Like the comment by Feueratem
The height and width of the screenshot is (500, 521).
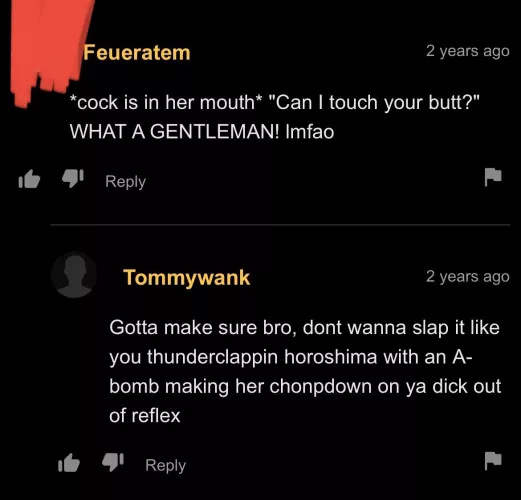click(29, 179)
